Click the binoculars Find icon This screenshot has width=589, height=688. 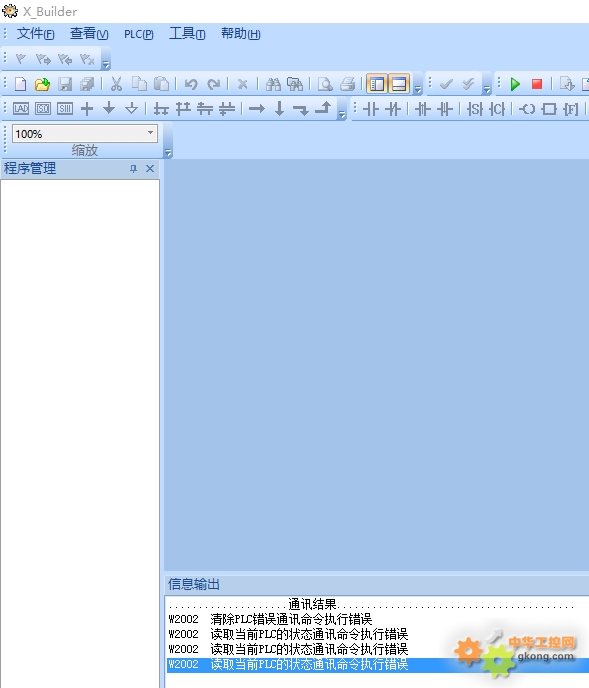click(x=273, y=84)
